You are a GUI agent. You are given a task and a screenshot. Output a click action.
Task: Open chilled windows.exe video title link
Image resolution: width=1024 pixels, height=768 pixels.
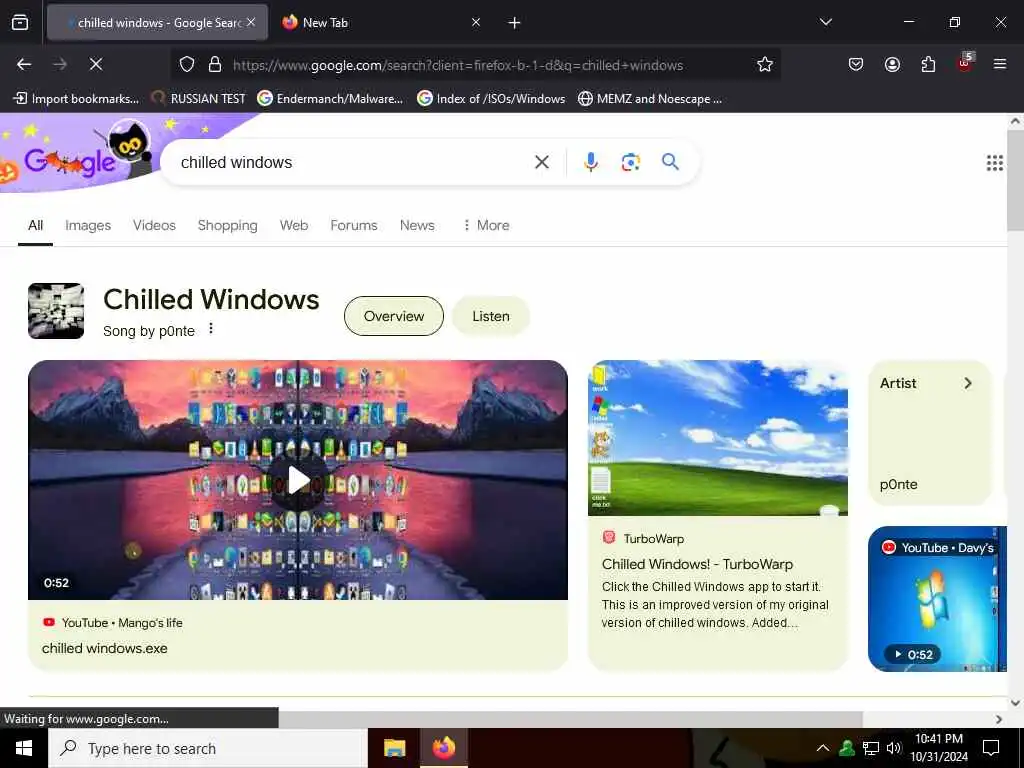[x=104, y=648]
